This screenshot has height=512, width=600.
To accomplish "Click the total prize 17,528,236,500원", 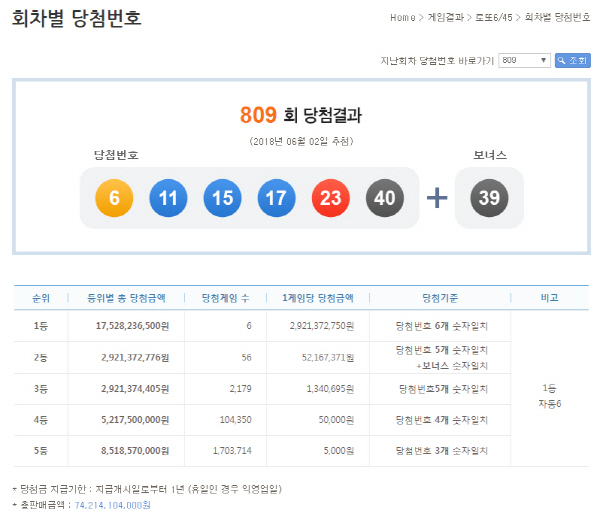I will (x=132, y=326).
